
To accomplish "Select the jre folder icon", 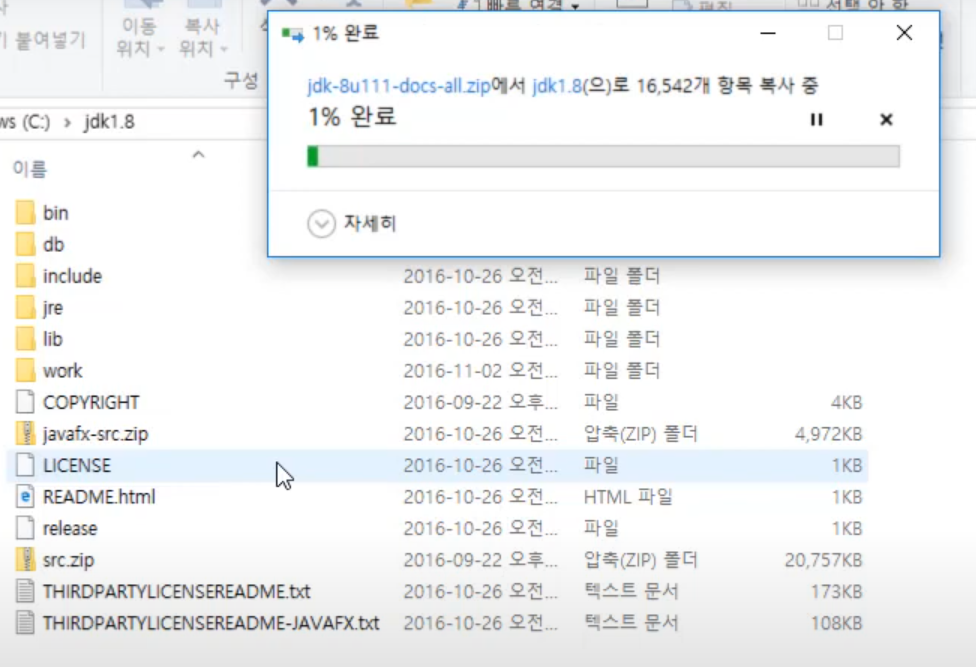I will (26, 307).
